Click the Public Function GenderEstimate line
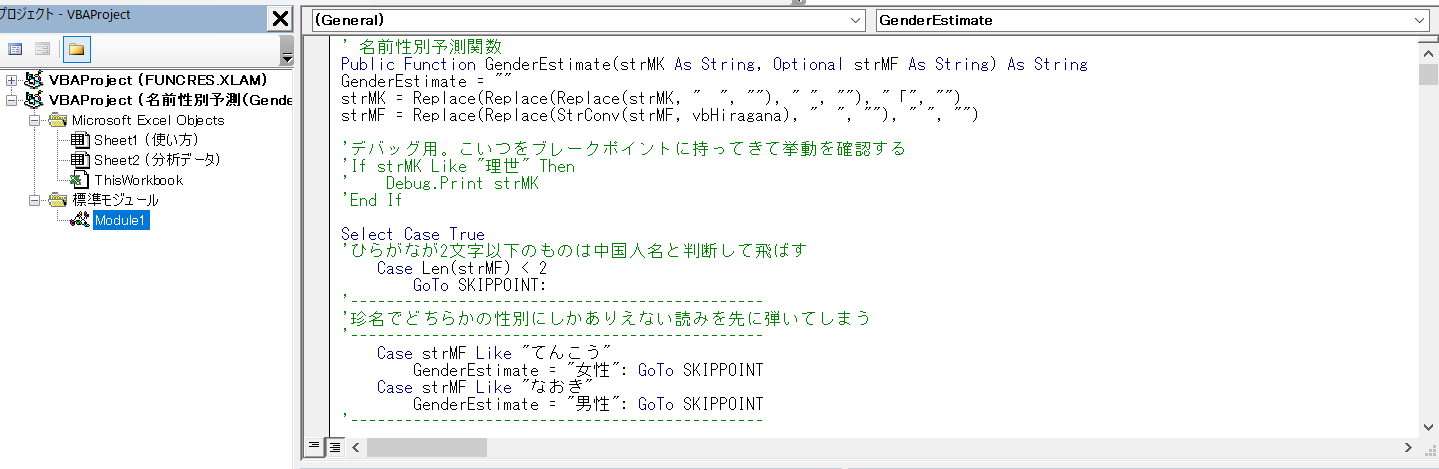Screen dimensions: 1439x469 714,64
